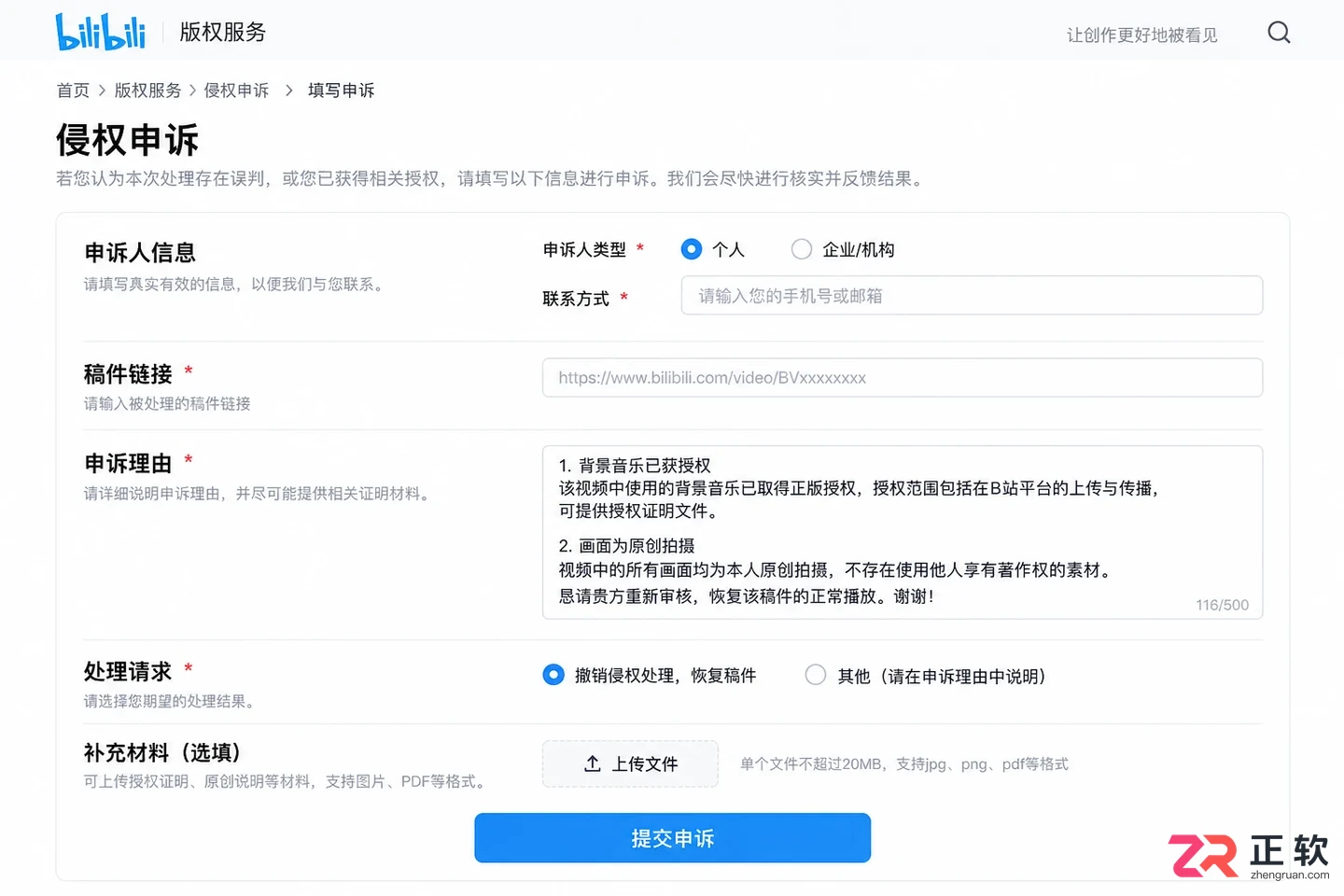The height and width of the screenshot is (896, 1344).
Task: Click the bilibili logo
Action: point(101,32)
